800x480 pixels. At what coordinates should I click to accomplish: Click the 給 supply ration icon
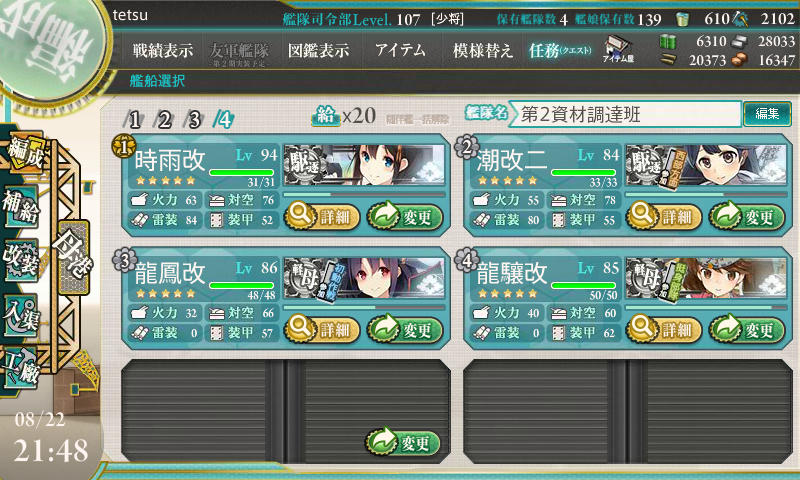click(x=326, y=116)
